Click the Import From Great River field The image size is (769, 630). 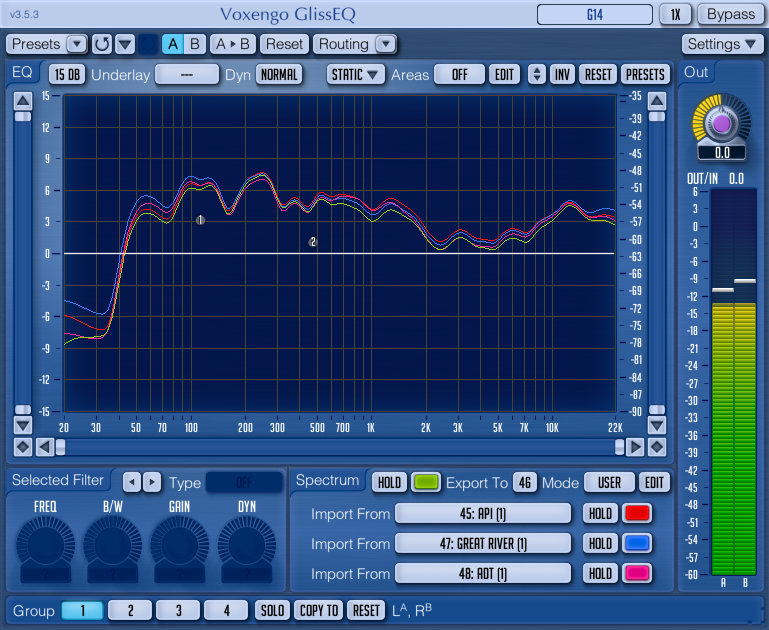click(483, 544)
